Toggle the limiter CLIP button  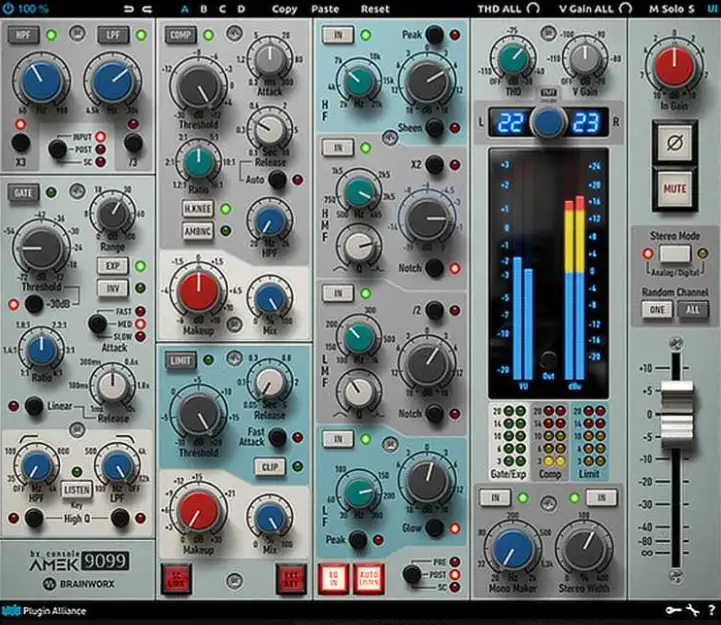(269, 467)
